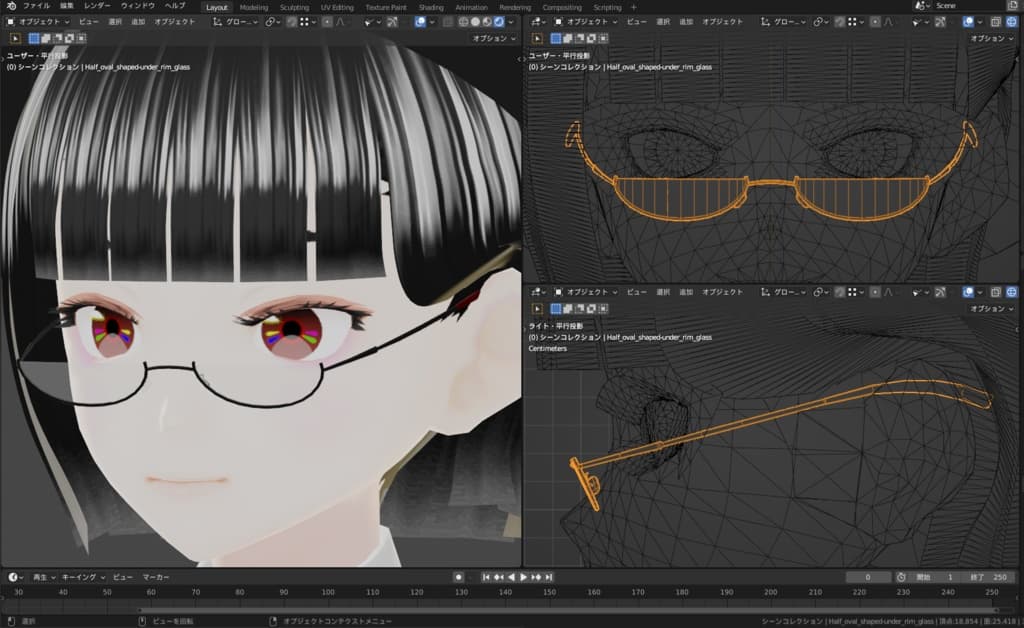This screenshot has width=1024, height=628.
Task: Click the add workspace plus icon
Action: [633, 7]
